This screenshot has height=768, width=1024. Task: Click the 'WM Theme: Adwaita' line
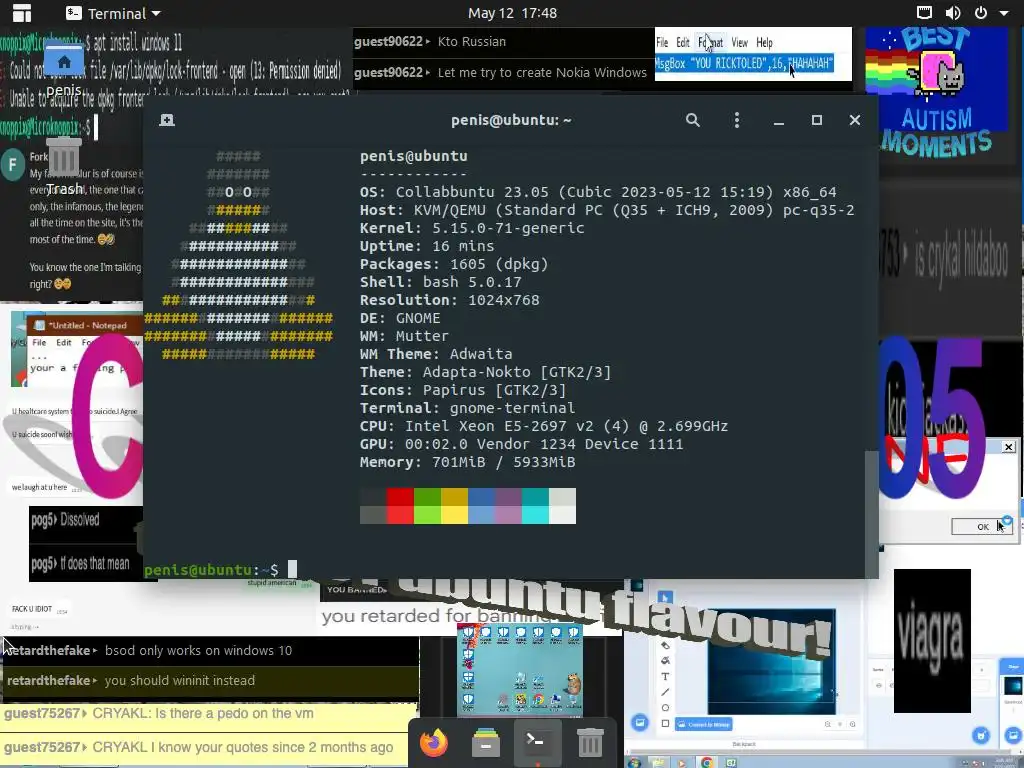coord(436,354)
